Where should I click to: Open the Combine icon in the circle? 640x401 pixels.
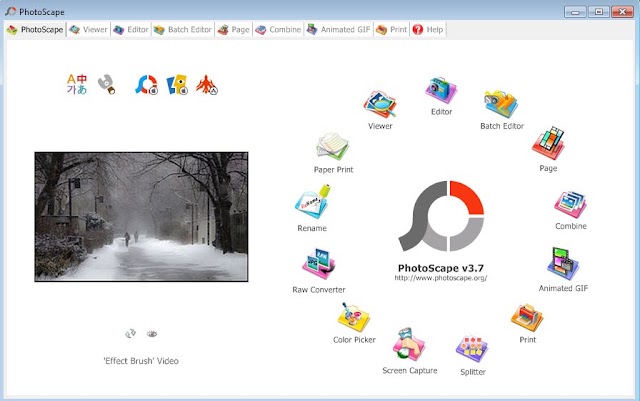pyautogui.click(x=570, y=205)
